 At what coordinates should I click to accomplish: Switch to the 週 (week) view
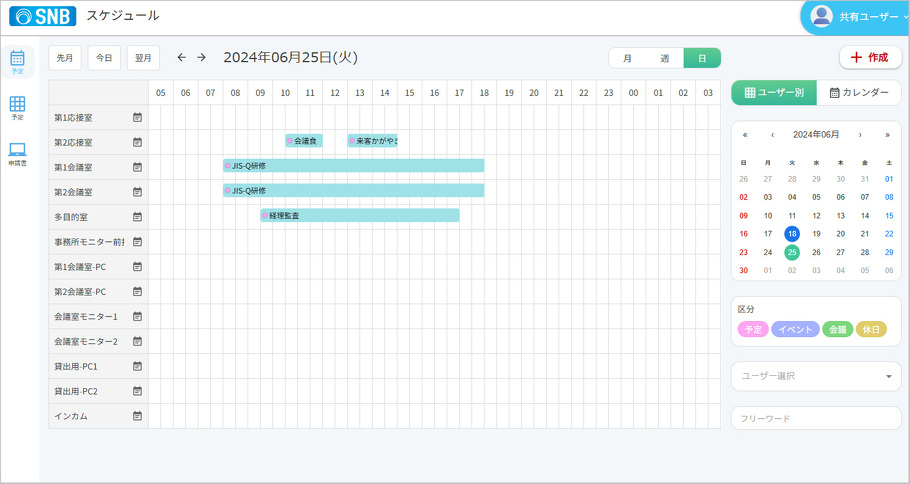pyautogui.click(x=664, y=58)
